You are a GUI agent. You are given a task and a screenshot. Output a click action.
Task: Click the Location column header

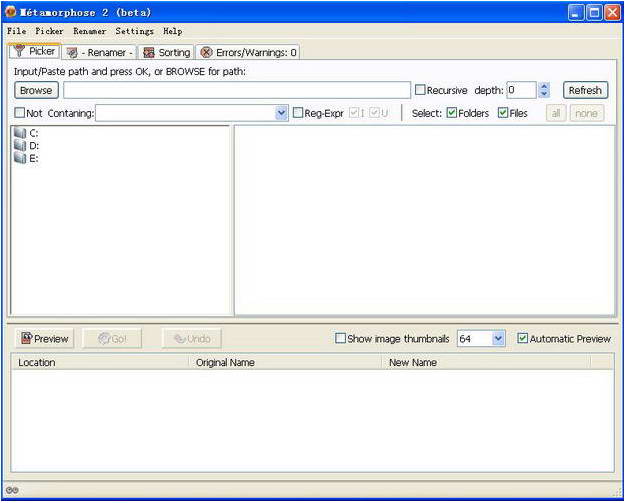coord(100,362)
